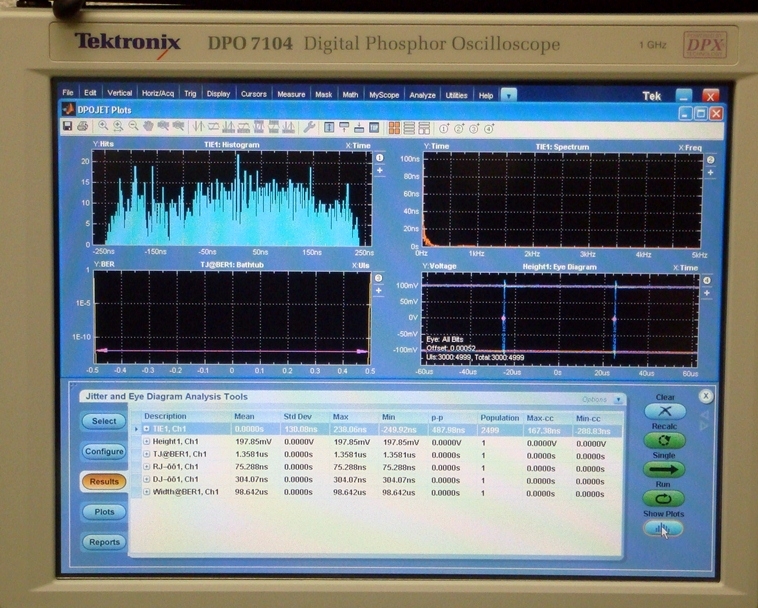Open the dropdown arrow after Help menu
The width and height of the screenshot is (758, 608).
pyautogui.click(x=509, y=95)
